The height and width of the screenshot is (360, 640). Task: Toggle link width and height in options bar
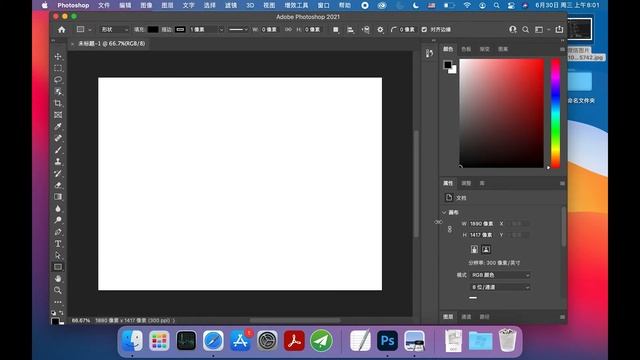click(x=288, y=30)
